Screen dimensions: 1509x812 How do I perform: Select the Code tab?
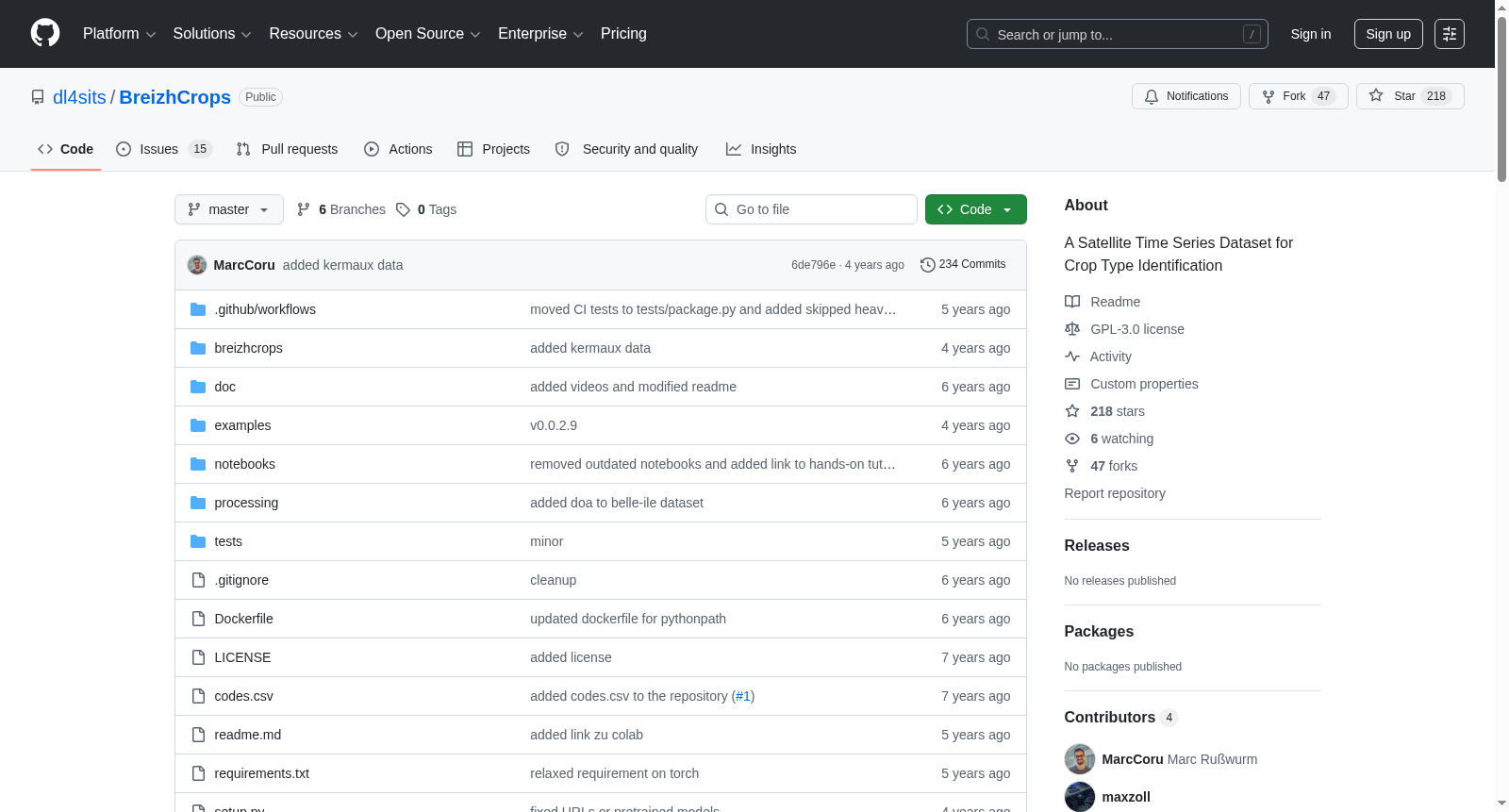(66, 149)
